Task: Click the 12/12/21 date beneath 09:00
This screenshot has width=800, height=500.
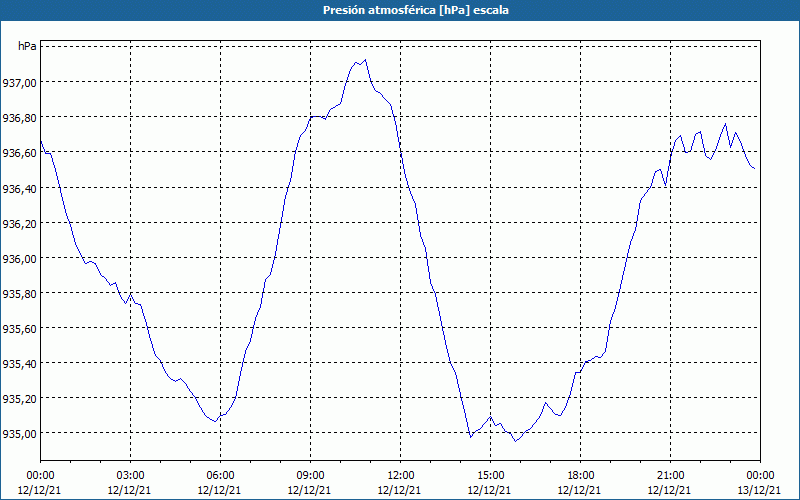Action: click(310, 490)
